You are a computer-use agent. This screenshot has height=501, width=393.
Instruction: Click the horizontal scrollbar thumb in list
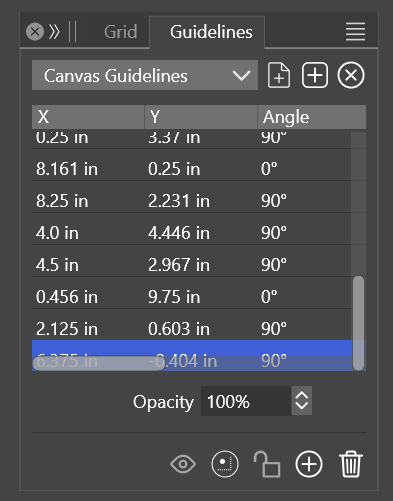[99, 363]
